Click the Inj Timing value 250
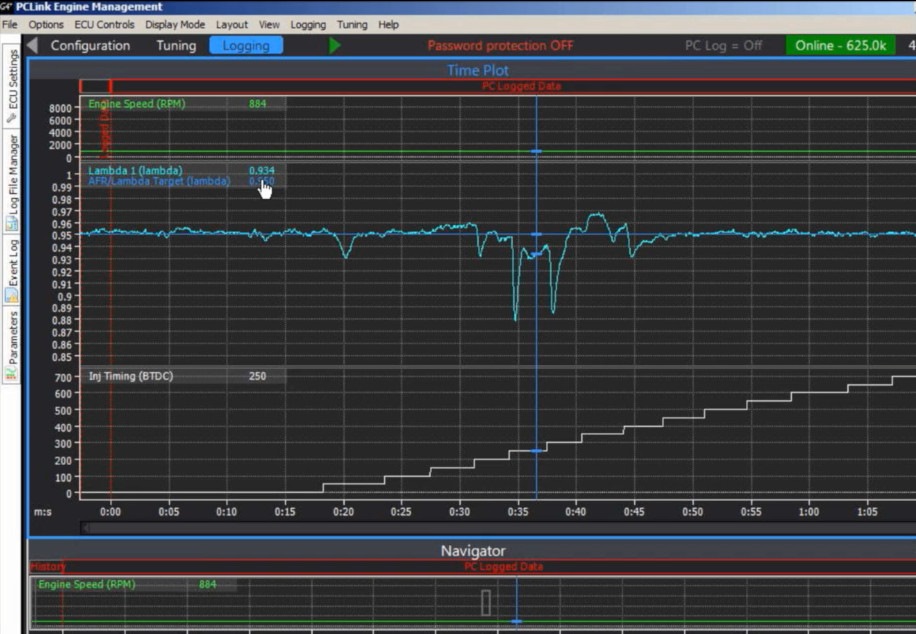916x634 pixels. [257, 376]
